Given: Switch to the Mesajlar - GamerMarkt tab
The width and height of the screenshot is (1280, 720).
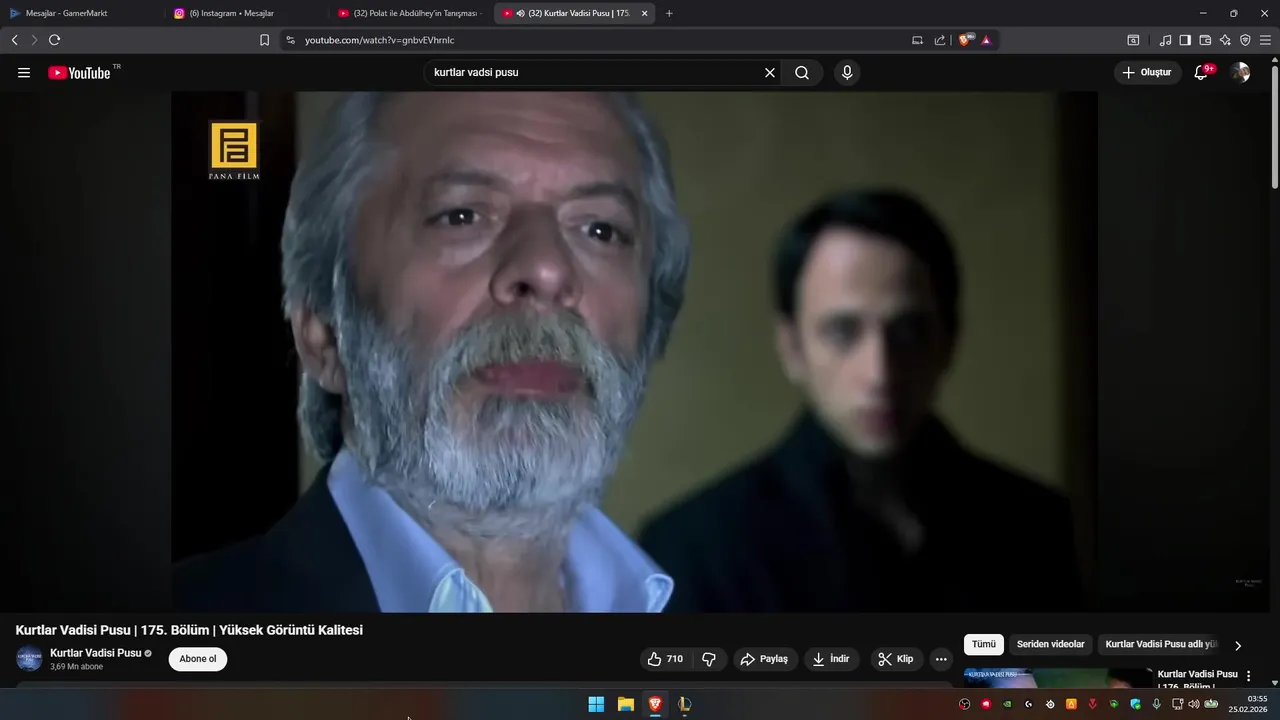Looking at the screenshot, I should [80, 13].
